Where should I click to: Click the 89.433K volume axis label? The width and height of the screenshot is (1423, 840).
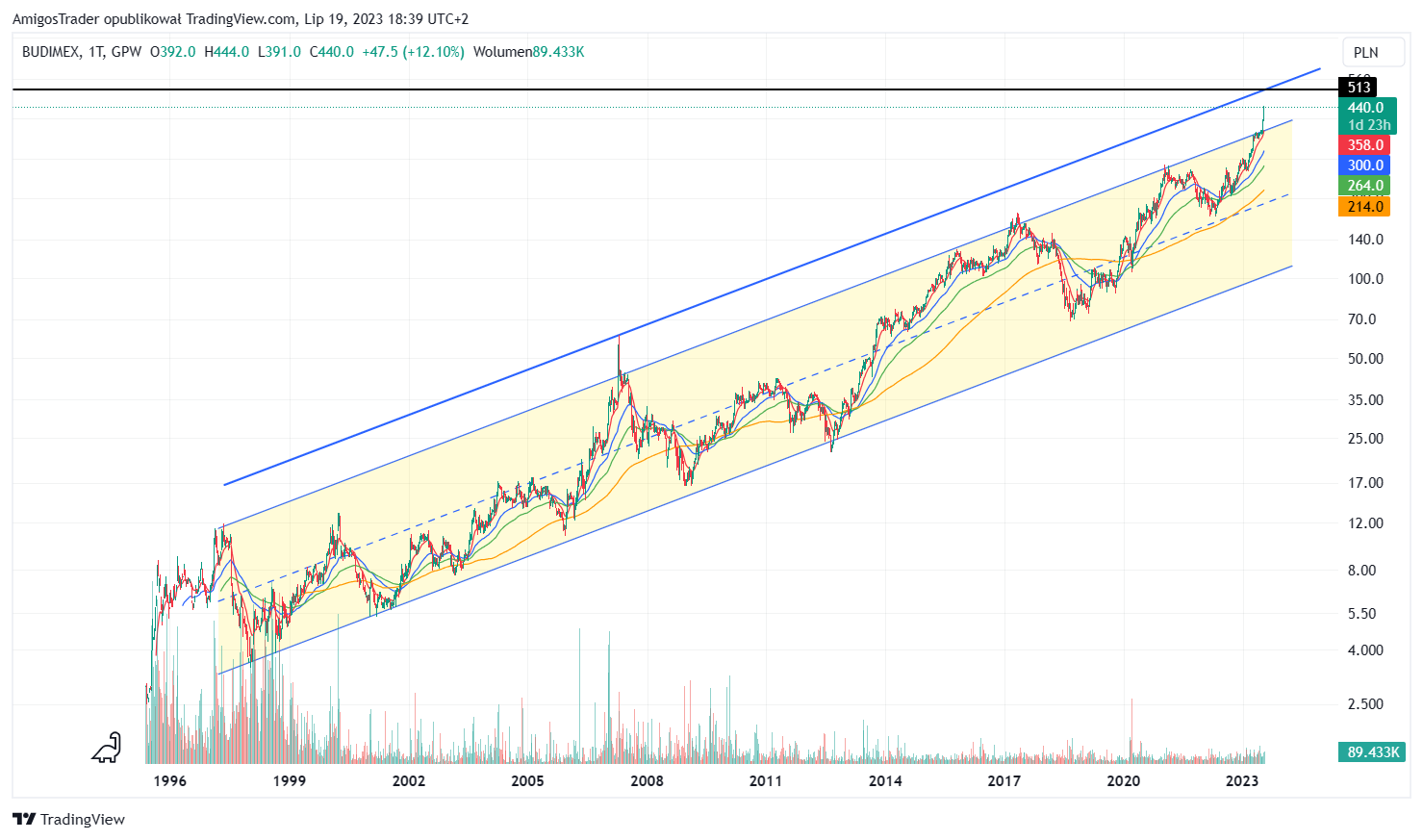[1373, 752]
